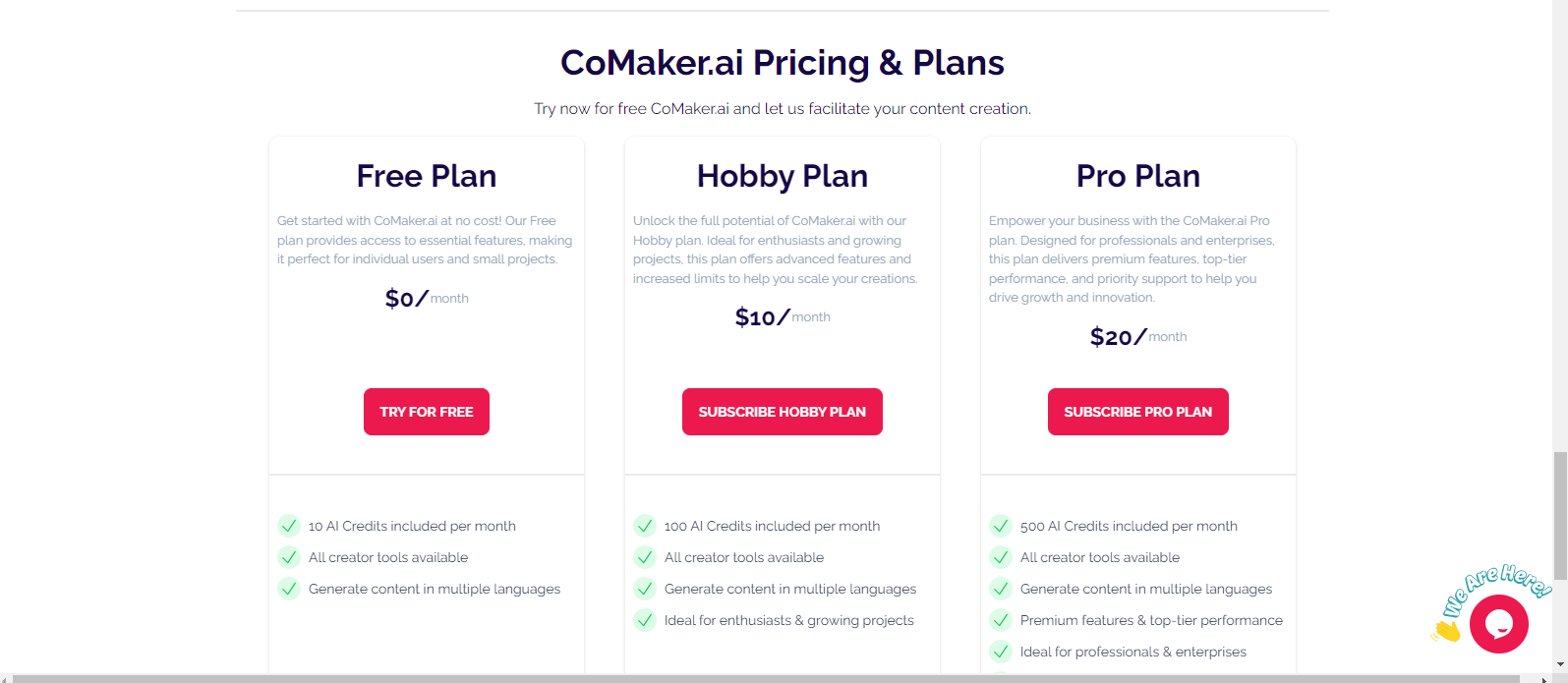Click the Free Plan heading
This screenshot has width=1568, height=683.
[x=427, y=176]
